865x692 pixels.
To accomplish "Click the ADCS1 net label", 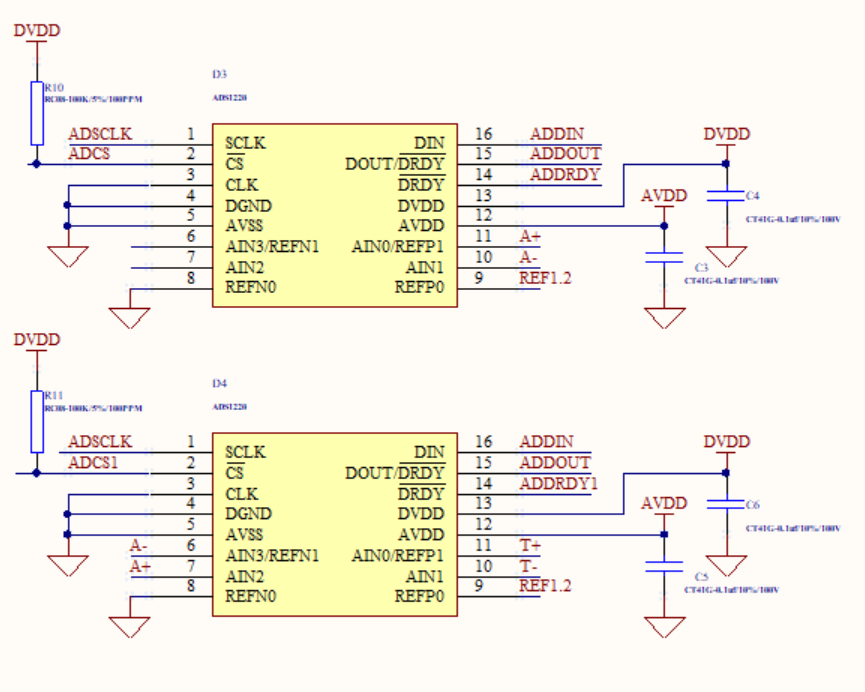I will [93, 462].
